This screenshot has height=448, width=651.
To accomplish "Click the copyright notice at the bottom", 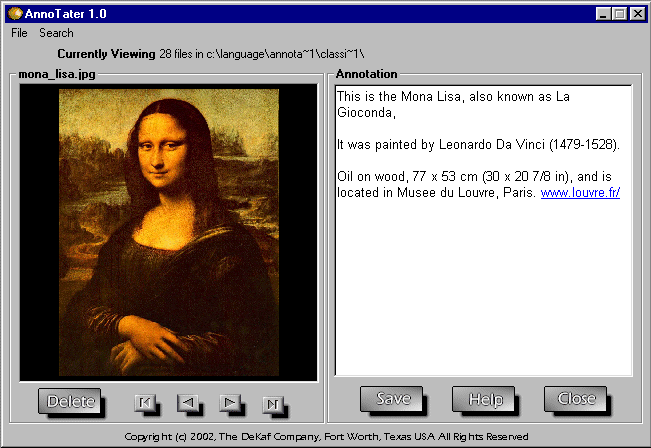I will 326,436.
